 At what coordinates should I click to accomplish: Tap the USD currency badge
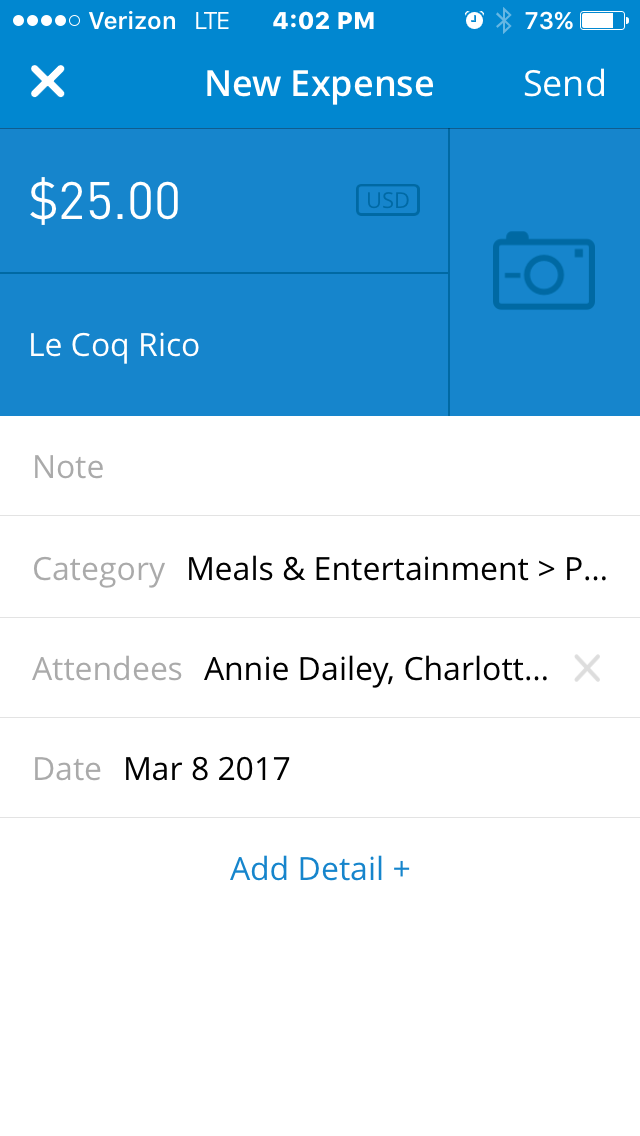pyautogui.click(x=388, y=200)
